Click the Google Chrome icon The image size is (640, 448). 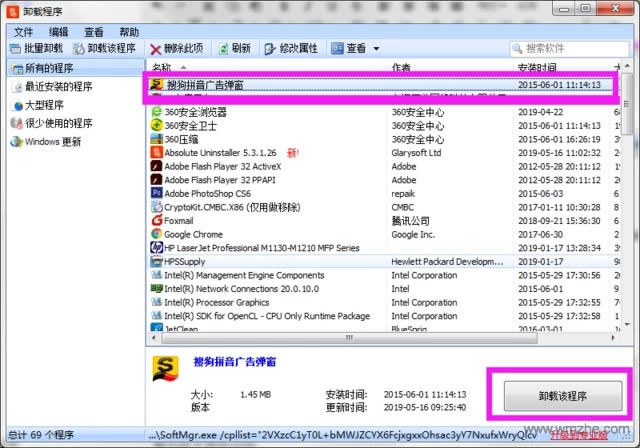[157, 234]
